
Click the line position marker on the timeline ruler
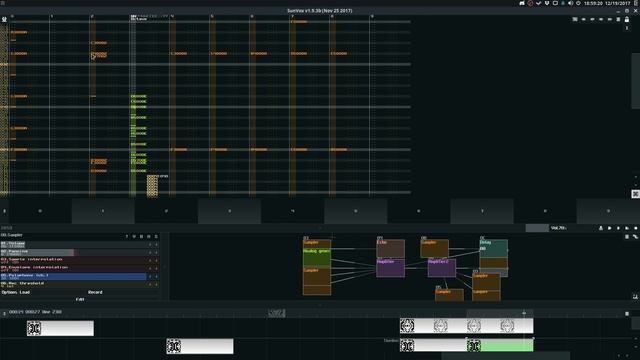point(276,313)
